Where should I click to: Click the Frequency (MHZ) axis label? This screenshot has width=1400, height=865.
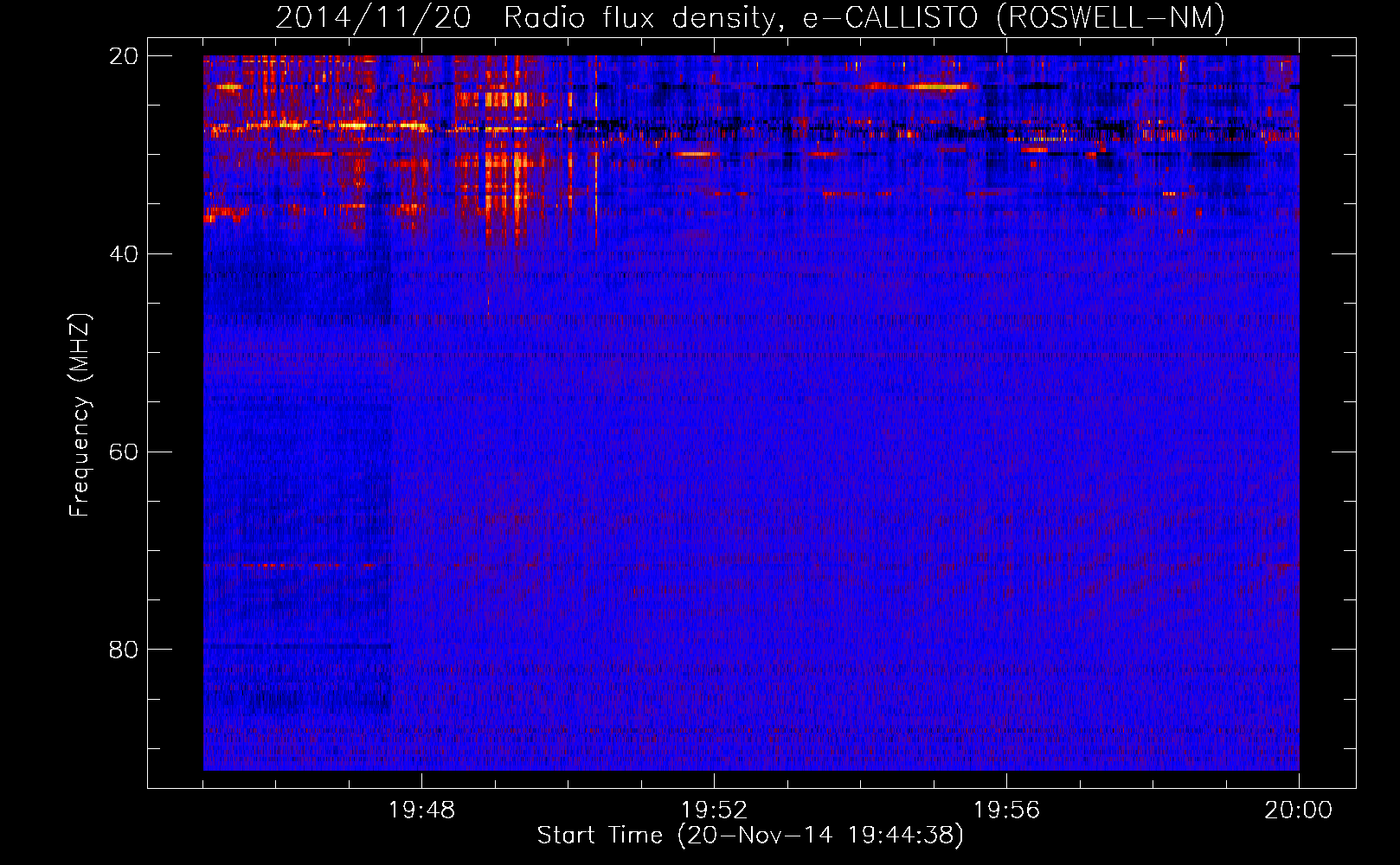click(x=79, y=414)
